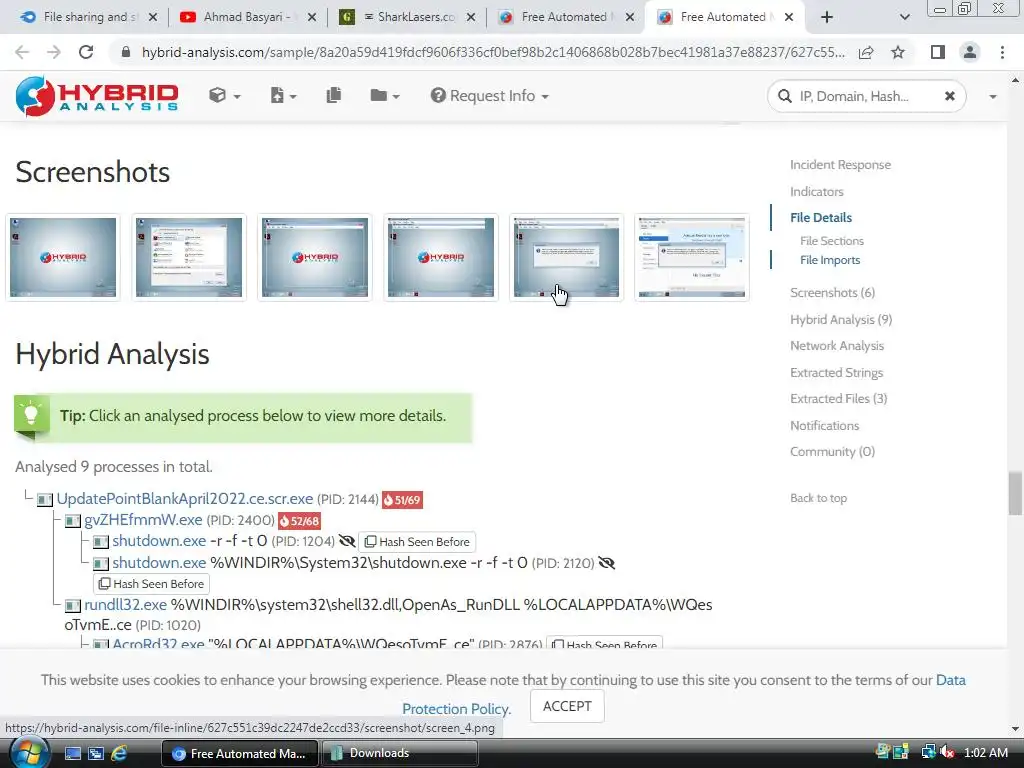Open gvZHEfmmW.exe process details

tap(143, 520)
